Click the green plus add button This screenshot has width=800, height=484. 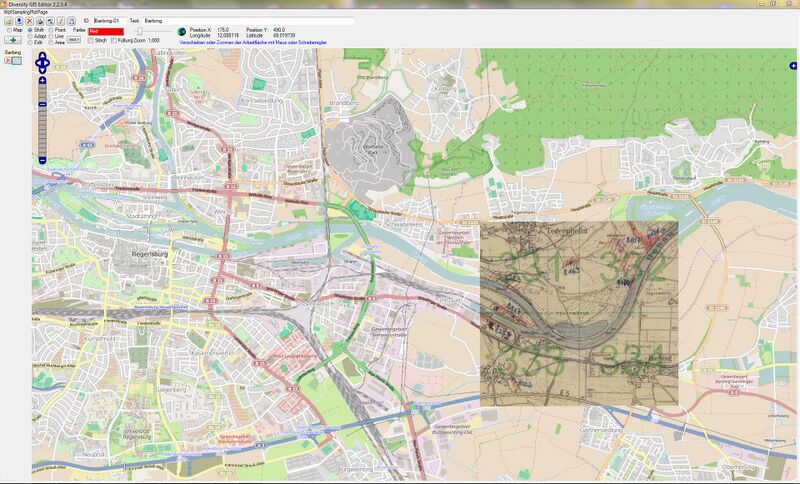[x=13, y=40]
